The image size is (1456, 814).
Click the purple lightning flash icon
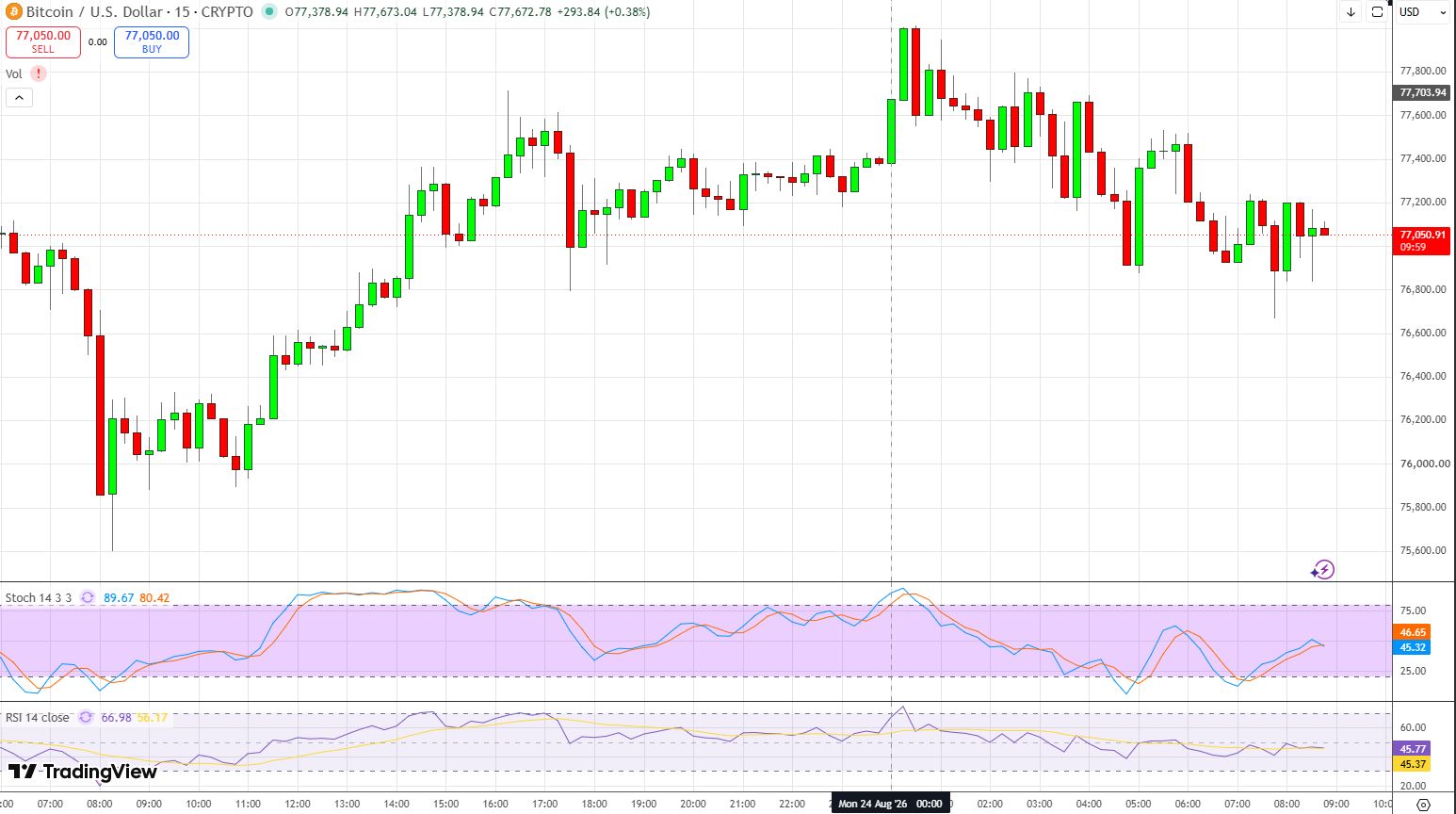pyautogui.click(x=1323, y=569)
